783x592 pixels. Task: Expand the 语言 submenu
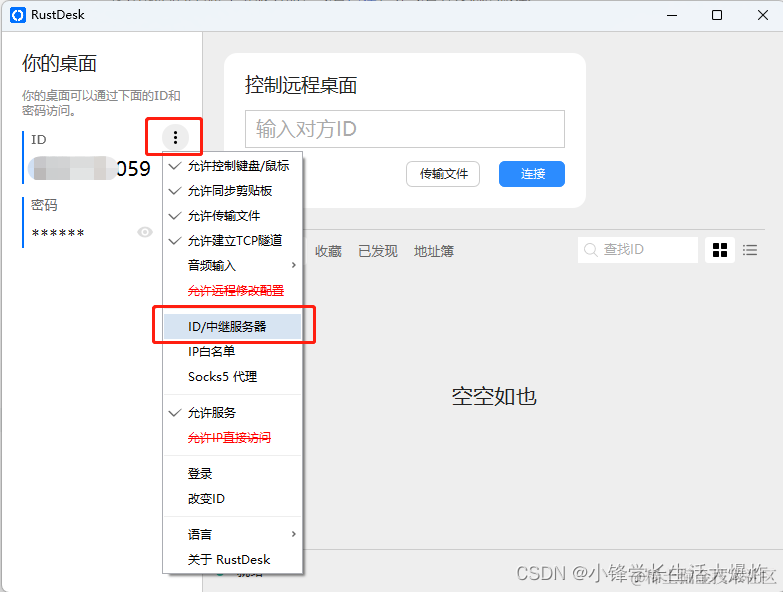tap(233, 535)
